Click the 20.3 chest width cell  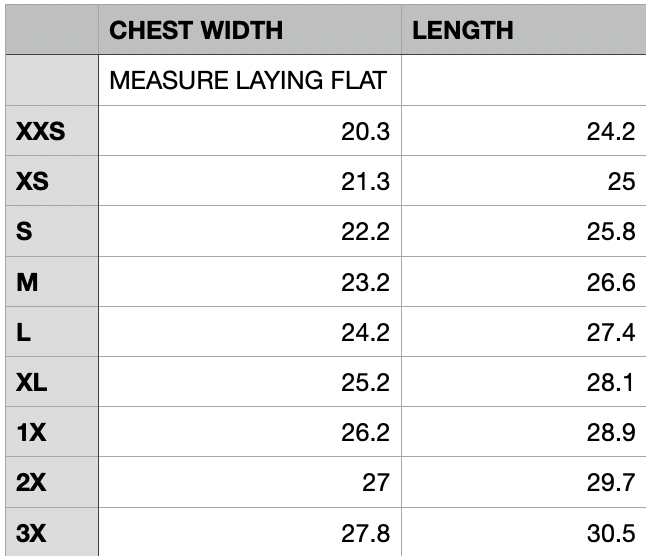tap(250, 131)
